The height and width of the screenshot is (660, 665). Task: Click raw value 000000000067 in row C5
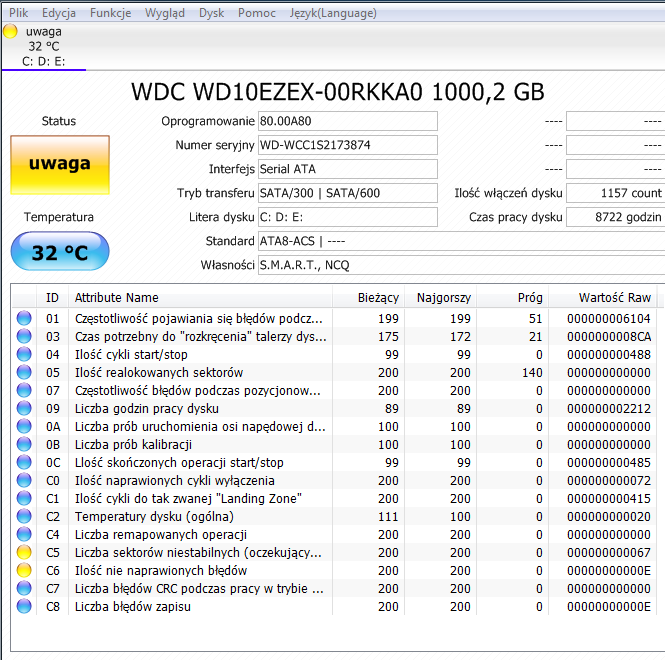(609, 553)
